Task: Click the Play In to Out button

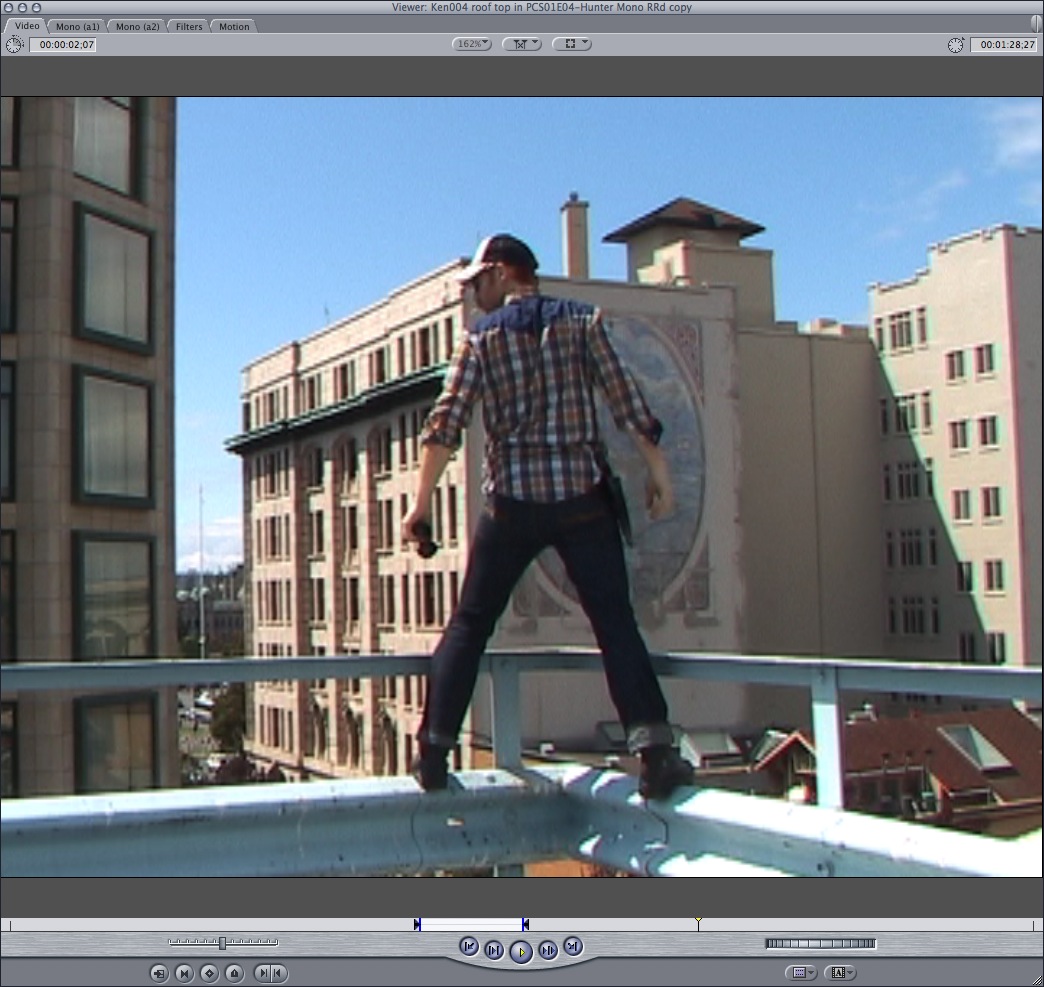Action: [494, 950]
